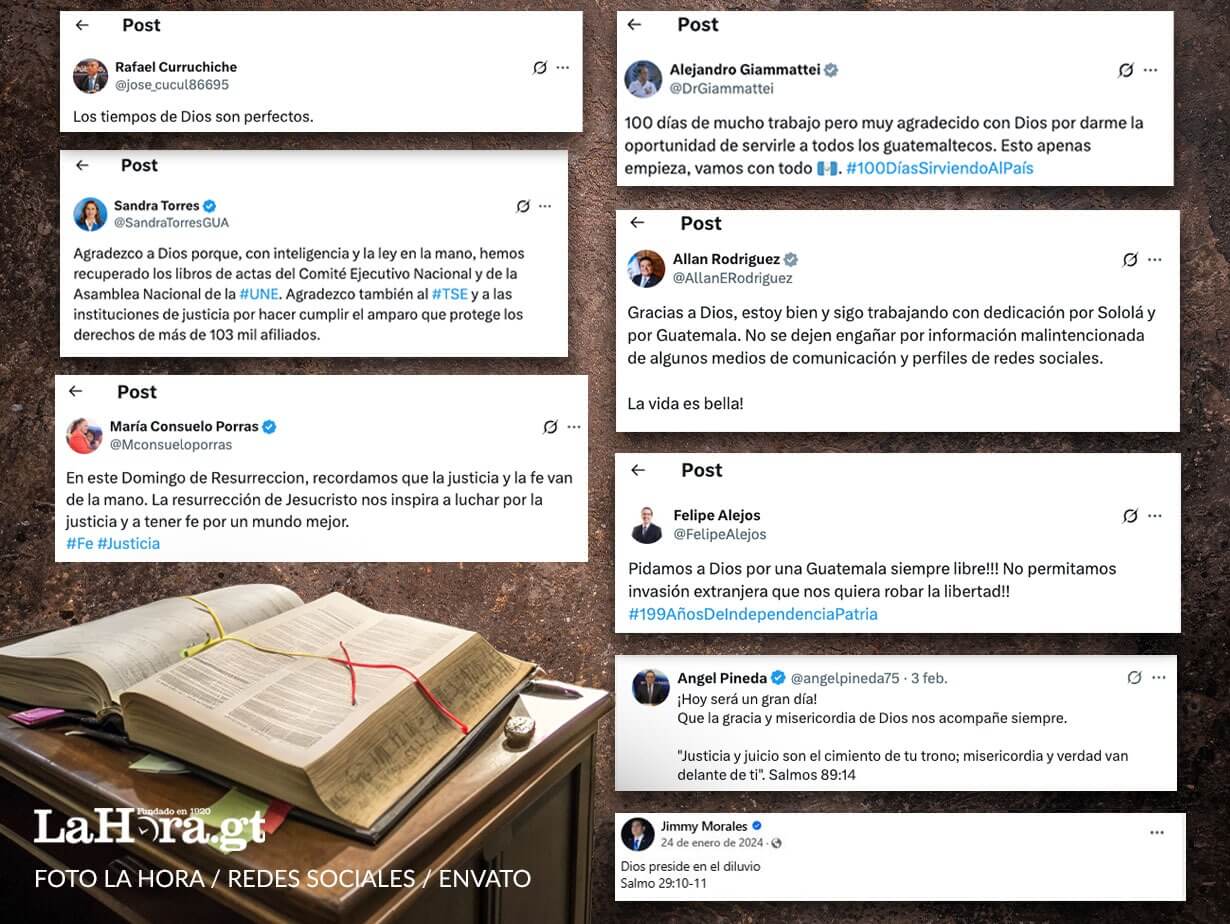Viewport: 1230px width, 924px height.
Task: Click back arrow above Felipe Alejos post
Action: pyautogui.click(x=638, y=470)
